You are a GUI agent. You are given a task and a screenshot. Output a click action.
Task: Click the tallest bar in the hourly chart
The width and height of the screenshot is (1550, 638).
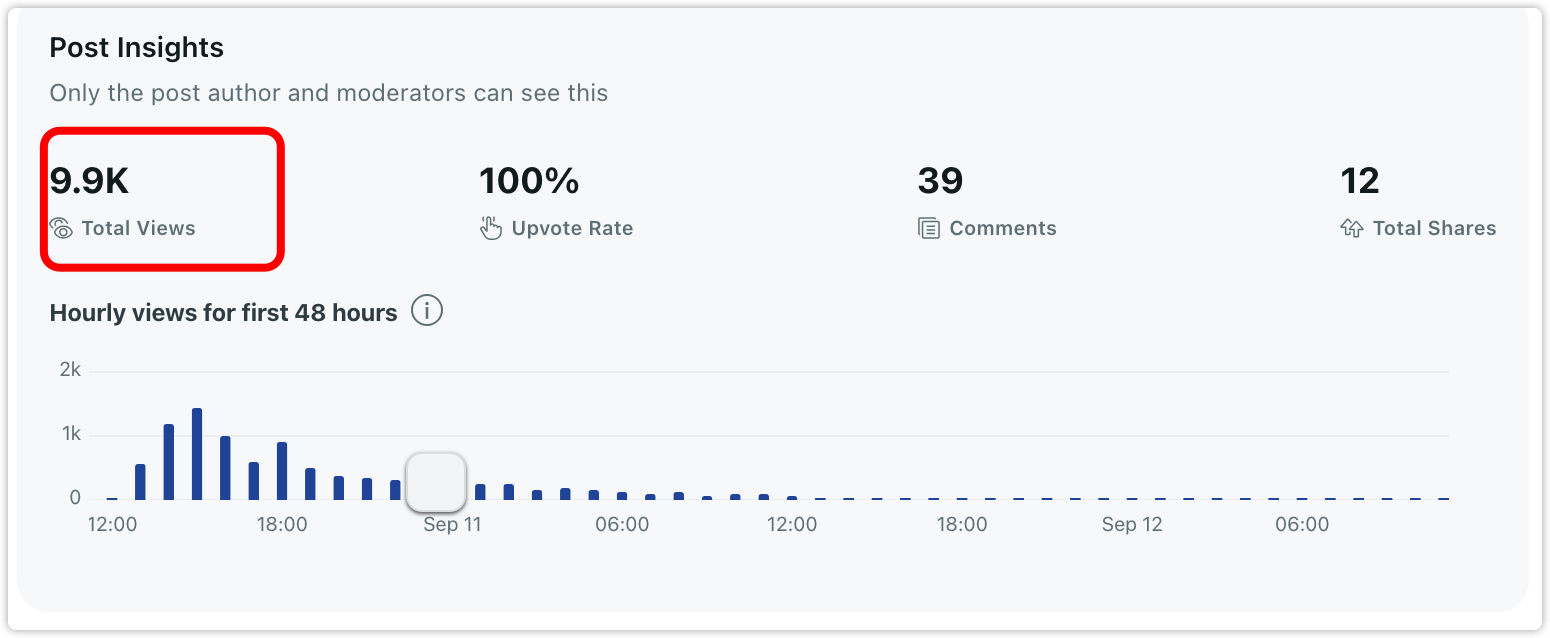coord(197,454)
